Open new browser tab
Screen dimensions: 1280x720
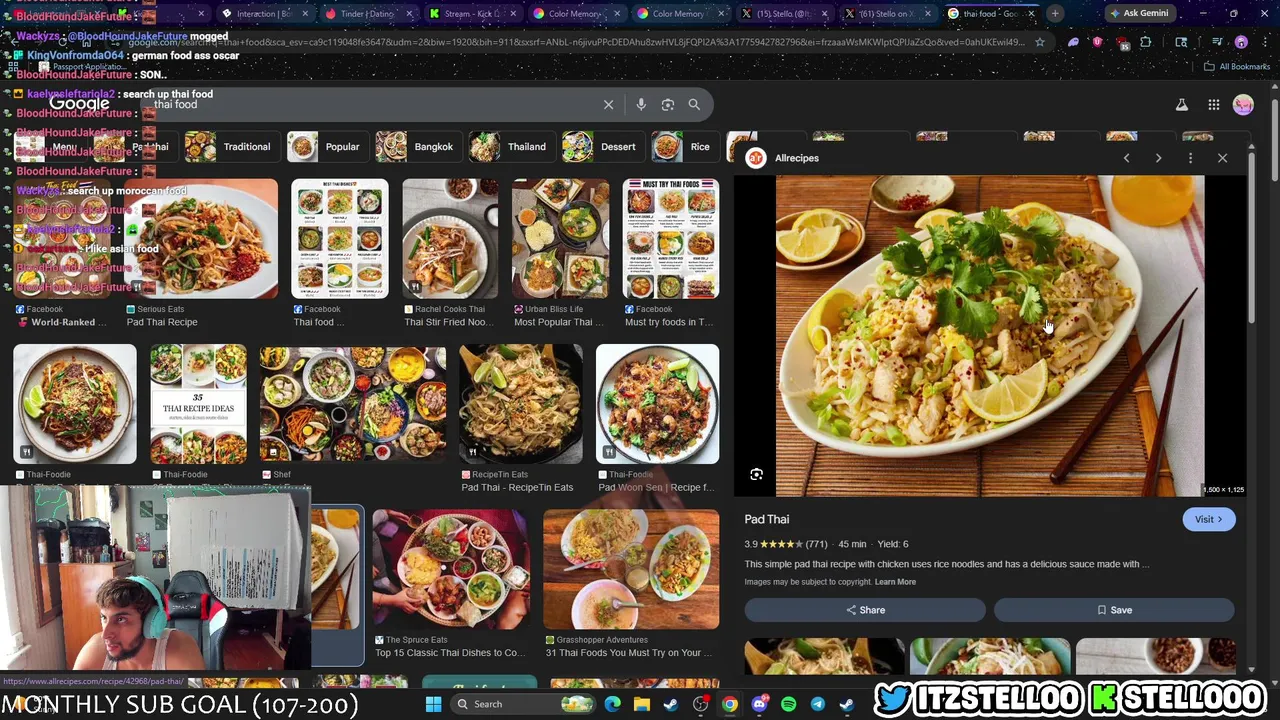[1055, 14]
